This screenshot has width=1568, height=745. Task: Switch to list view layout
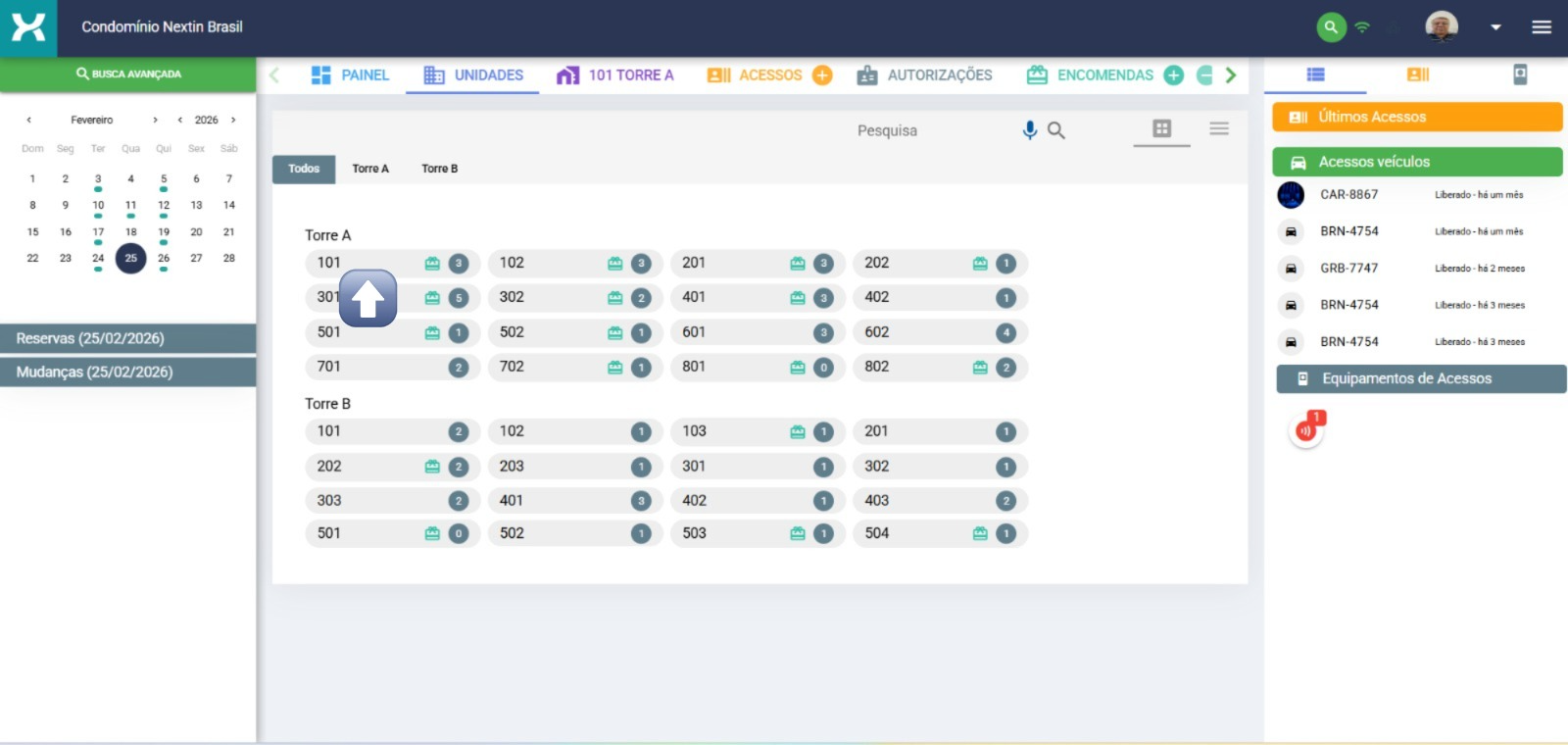tap(1218, 129)
